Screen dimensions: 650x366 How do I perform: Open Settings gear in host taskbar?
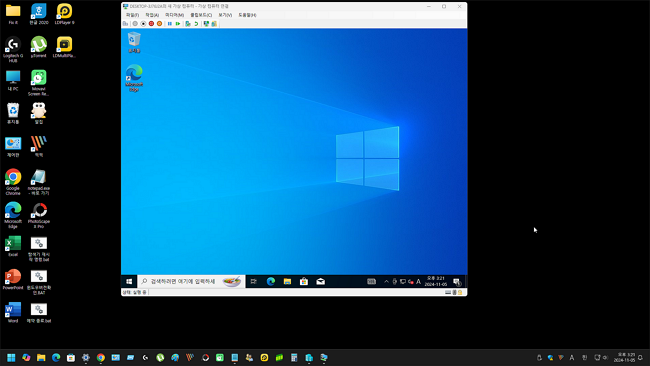click(86, 357)
